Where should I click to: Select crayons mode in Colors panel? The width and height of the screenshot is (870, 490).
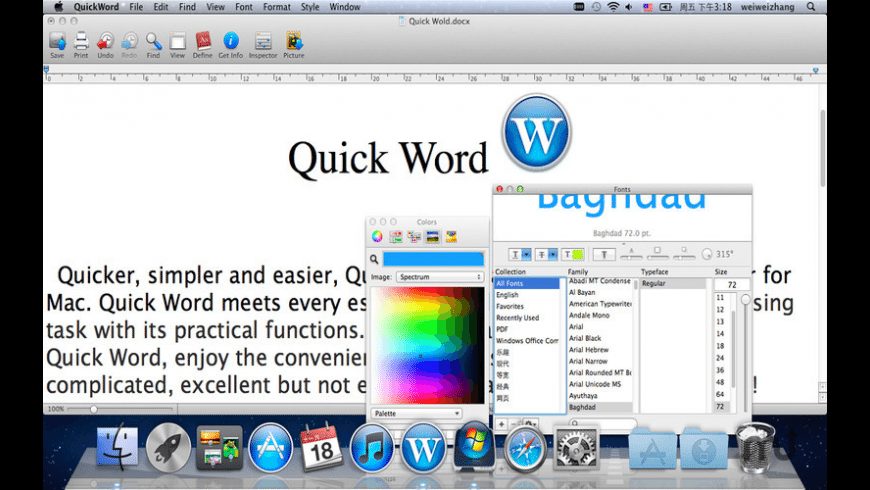[x=451, y=237]
